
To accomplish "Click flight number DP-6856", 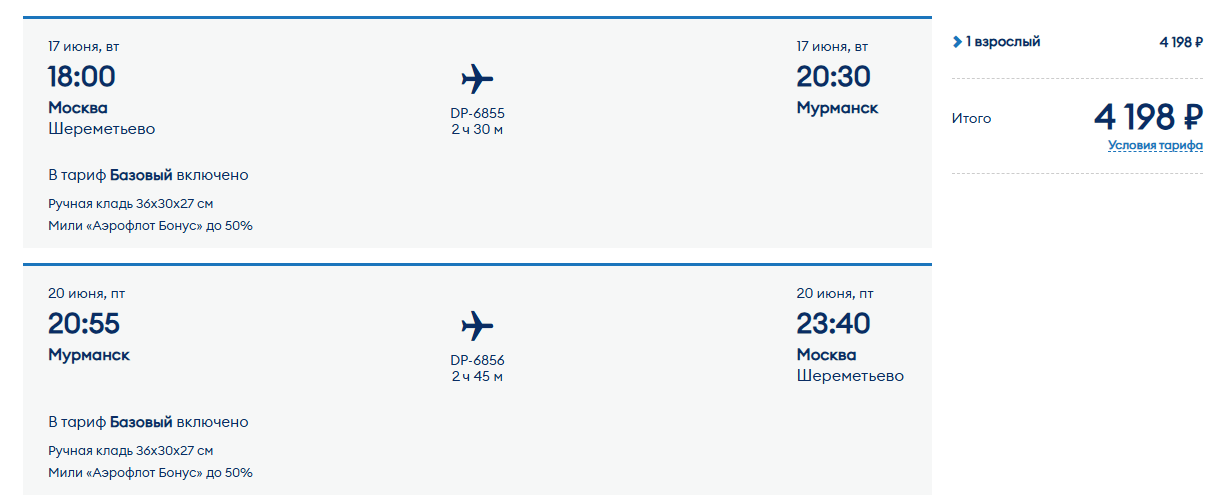I will coord(477,361).
